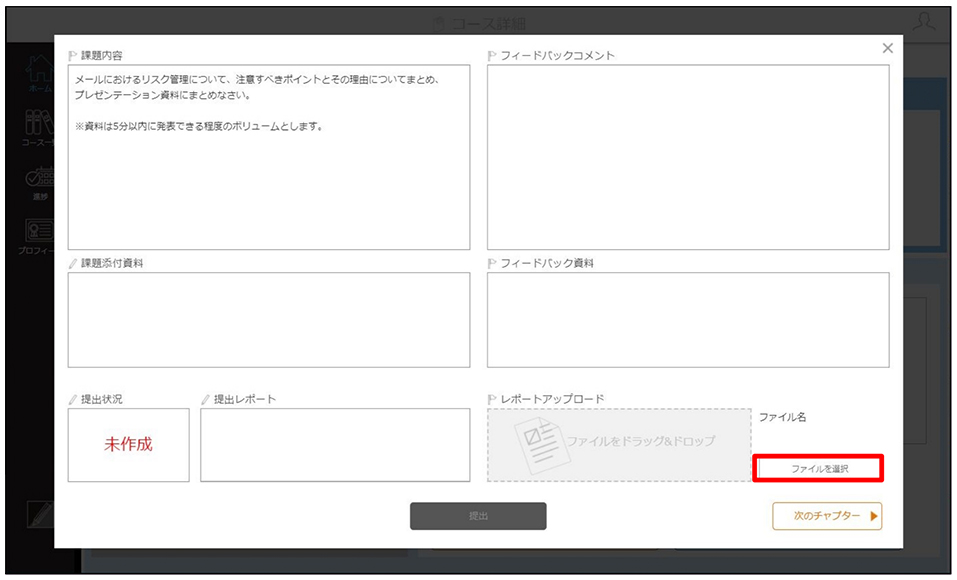Click the 提出 submit button
This screenshot has width=957, height=580.
pyautogui.click(x=478, y=516)
